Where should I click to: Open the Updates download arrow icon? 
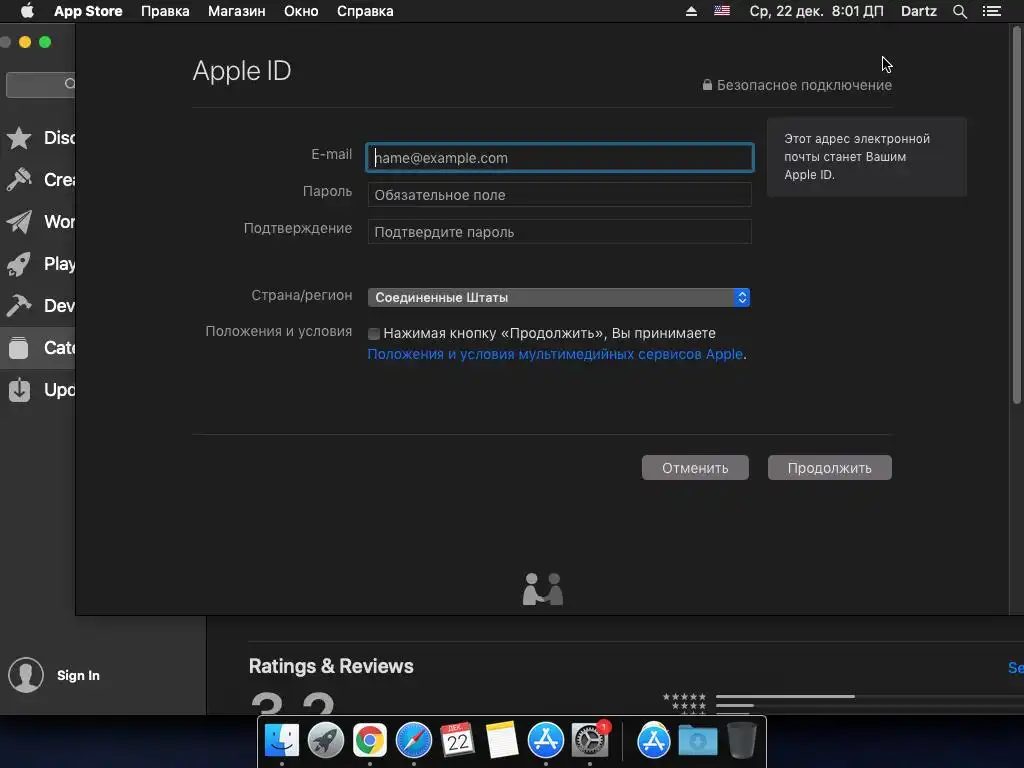coord(19,390)
